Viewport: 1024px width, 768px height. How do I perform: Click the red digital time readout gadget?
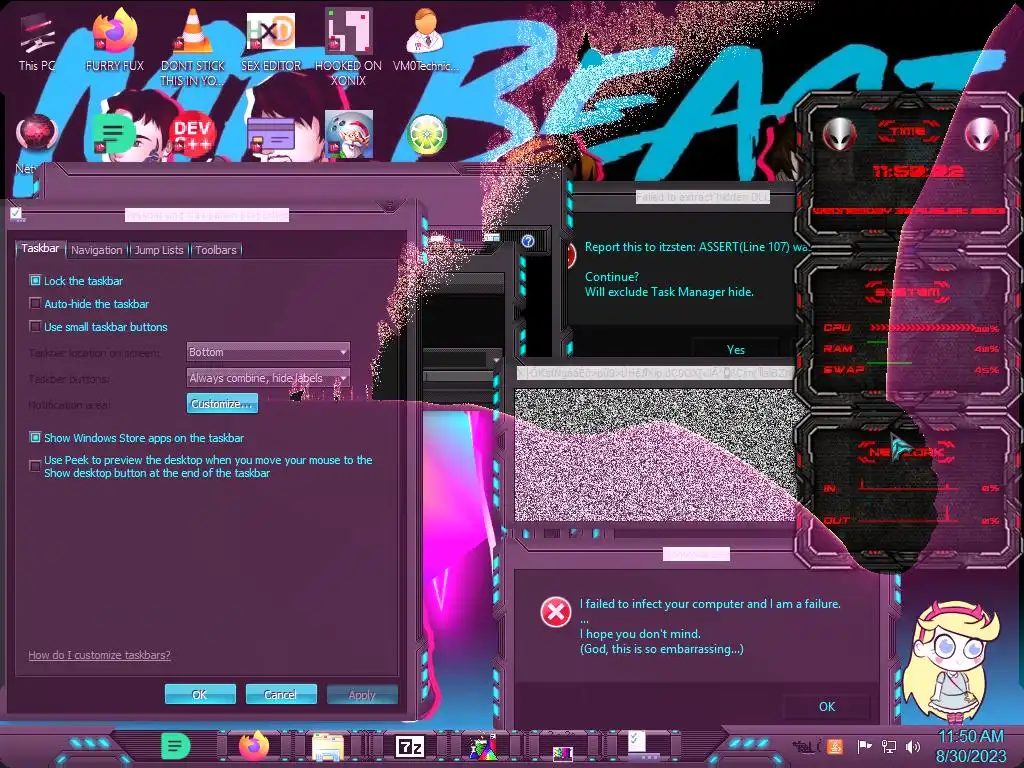coord(918,171)
